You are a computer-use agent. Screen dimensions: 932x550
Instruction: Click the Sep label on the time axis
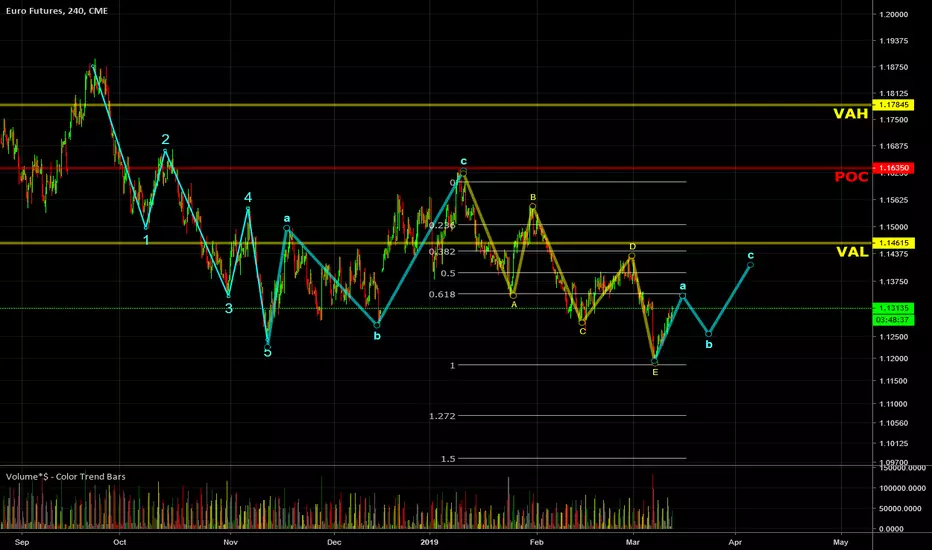pyautogui.click(x=21, y=542)
